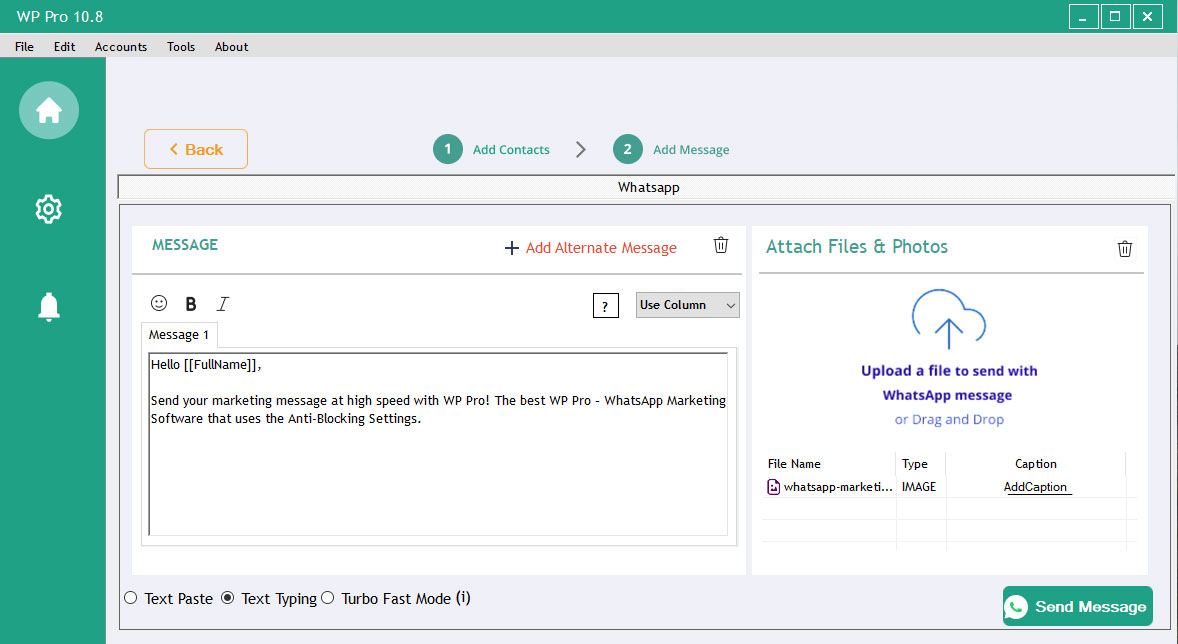Toggle italic formatting

click(x=222, y=304)
